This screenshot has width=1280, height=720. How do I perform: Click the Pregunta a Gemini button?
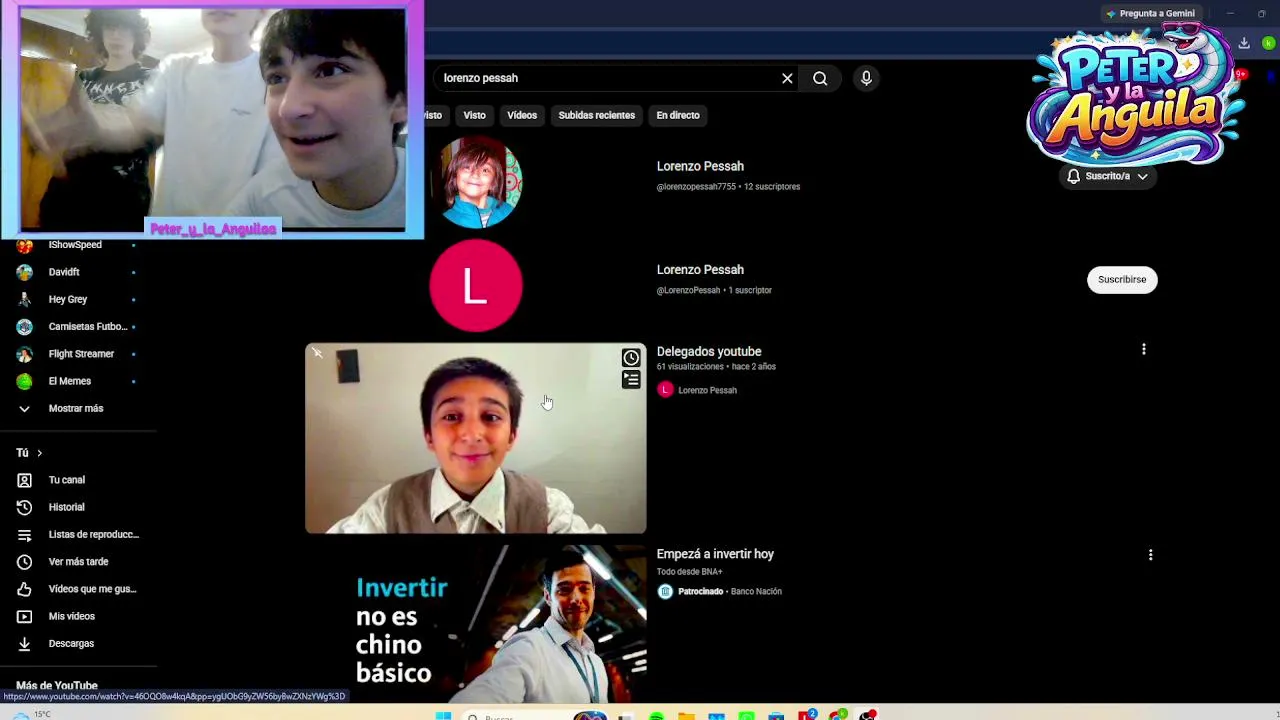(x=1150, y=13)
